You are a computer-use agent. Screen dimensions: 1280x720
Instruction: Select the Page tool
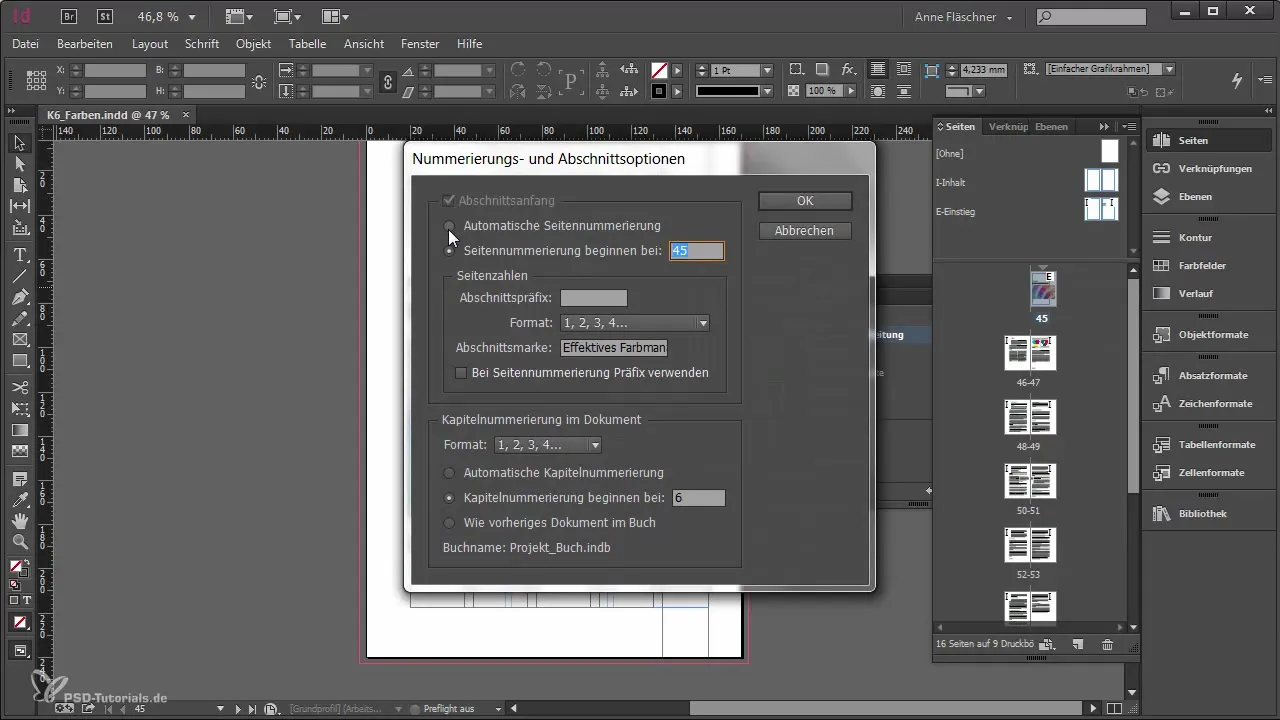pos(19,185)
